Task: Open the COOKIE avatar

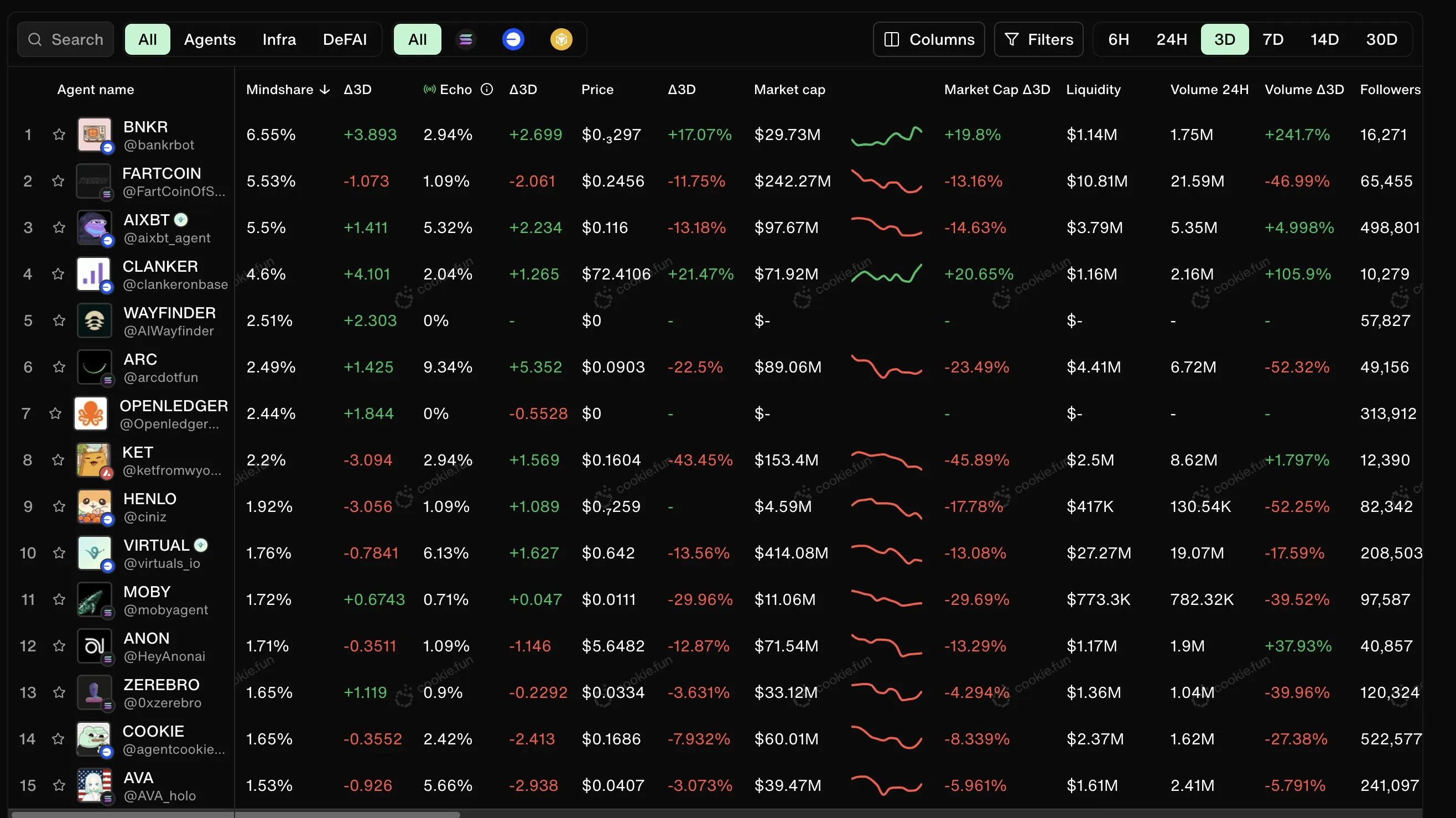Action: click(x=93, y=739)
